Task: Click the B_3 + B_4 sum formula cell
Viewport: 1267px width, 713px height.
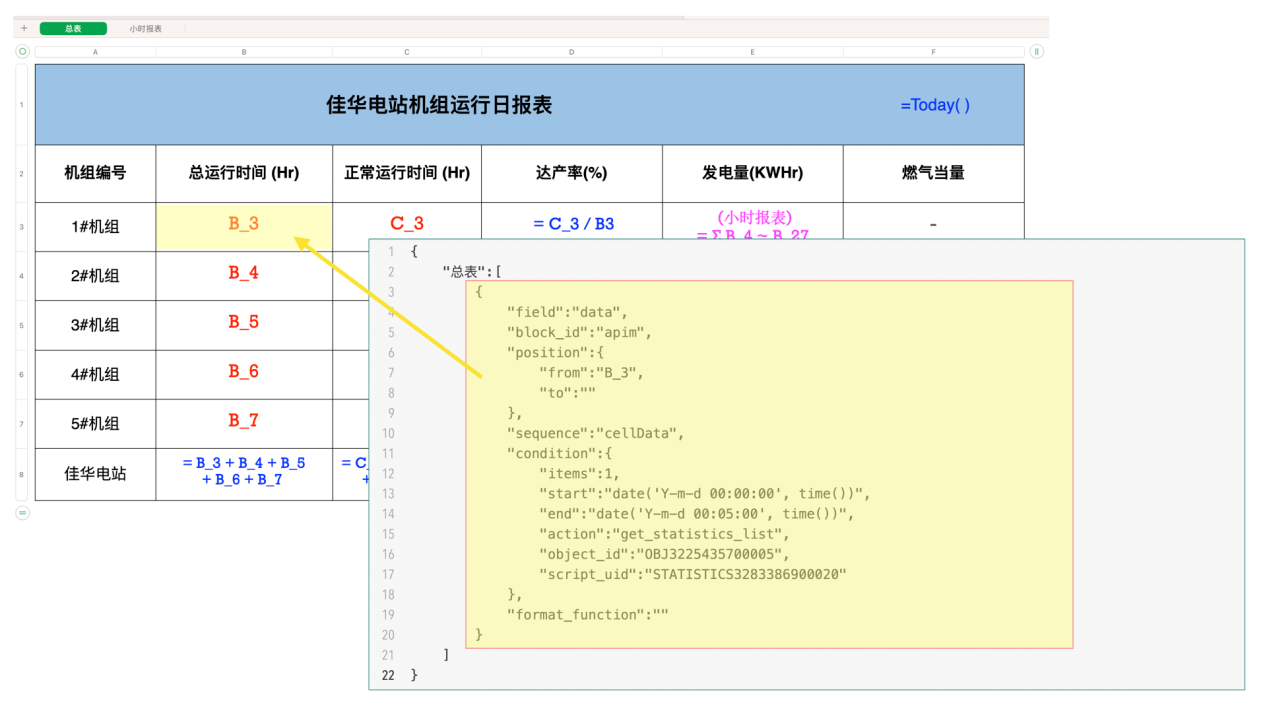Action: click(244, 471)
